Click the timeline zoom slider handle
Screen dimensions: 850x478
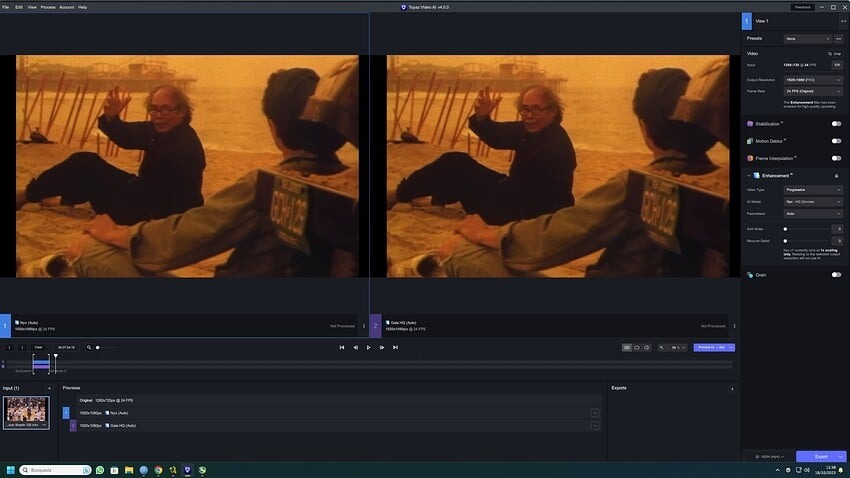pyautogui.click(x=98, y=347)
